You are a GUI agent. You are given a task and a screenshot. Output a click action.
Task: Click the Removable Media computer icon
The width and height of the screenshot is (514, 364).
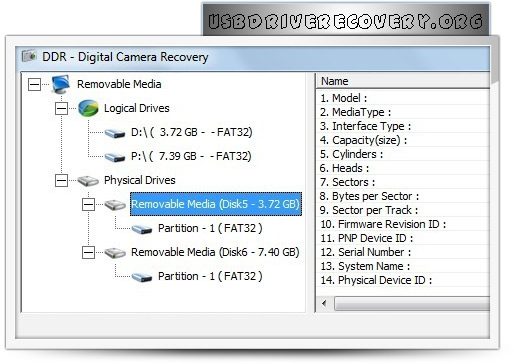[60, 84]
